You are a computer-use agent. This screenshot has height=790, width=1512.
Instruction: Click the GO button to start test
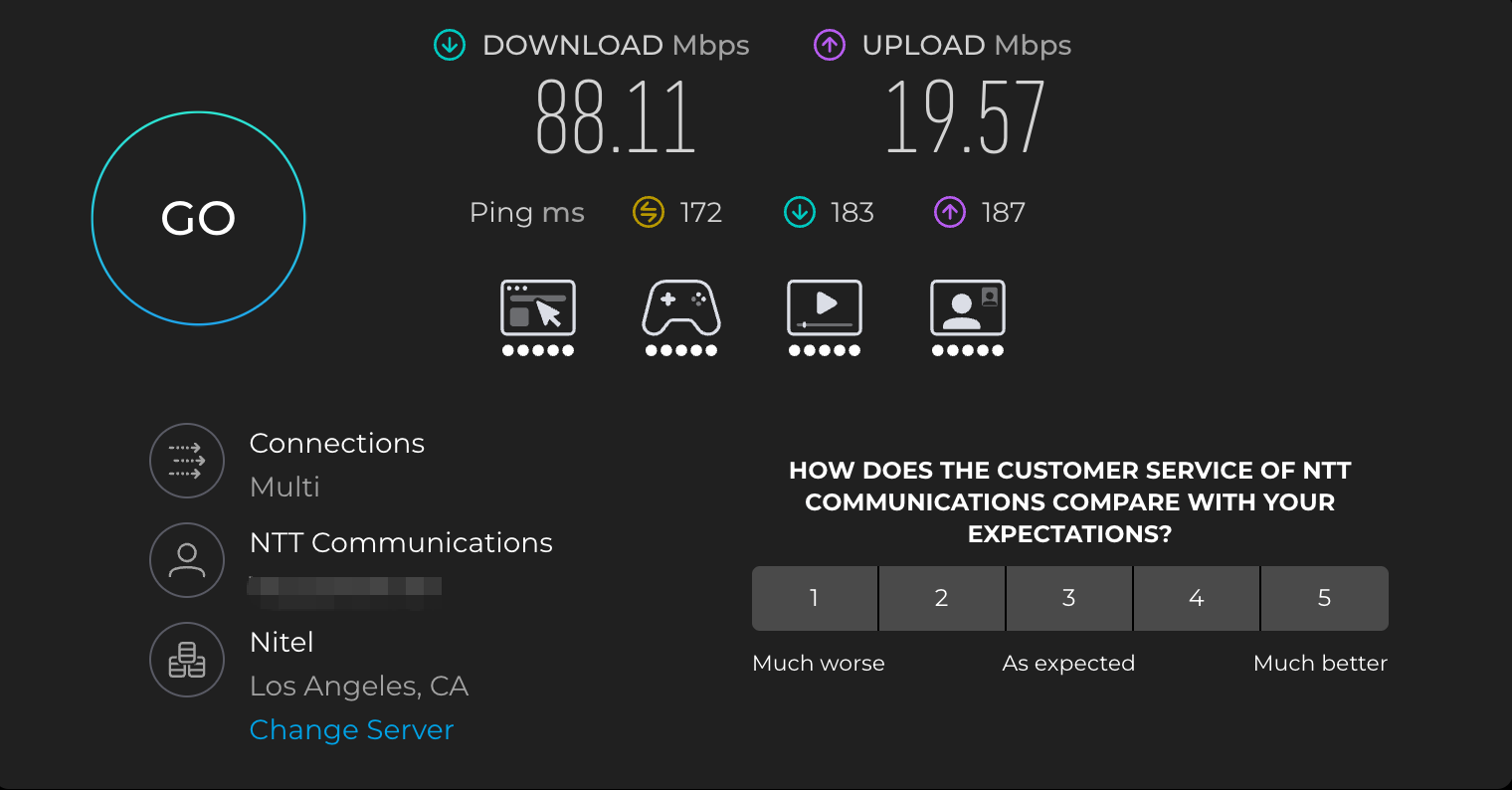(198, 218)
